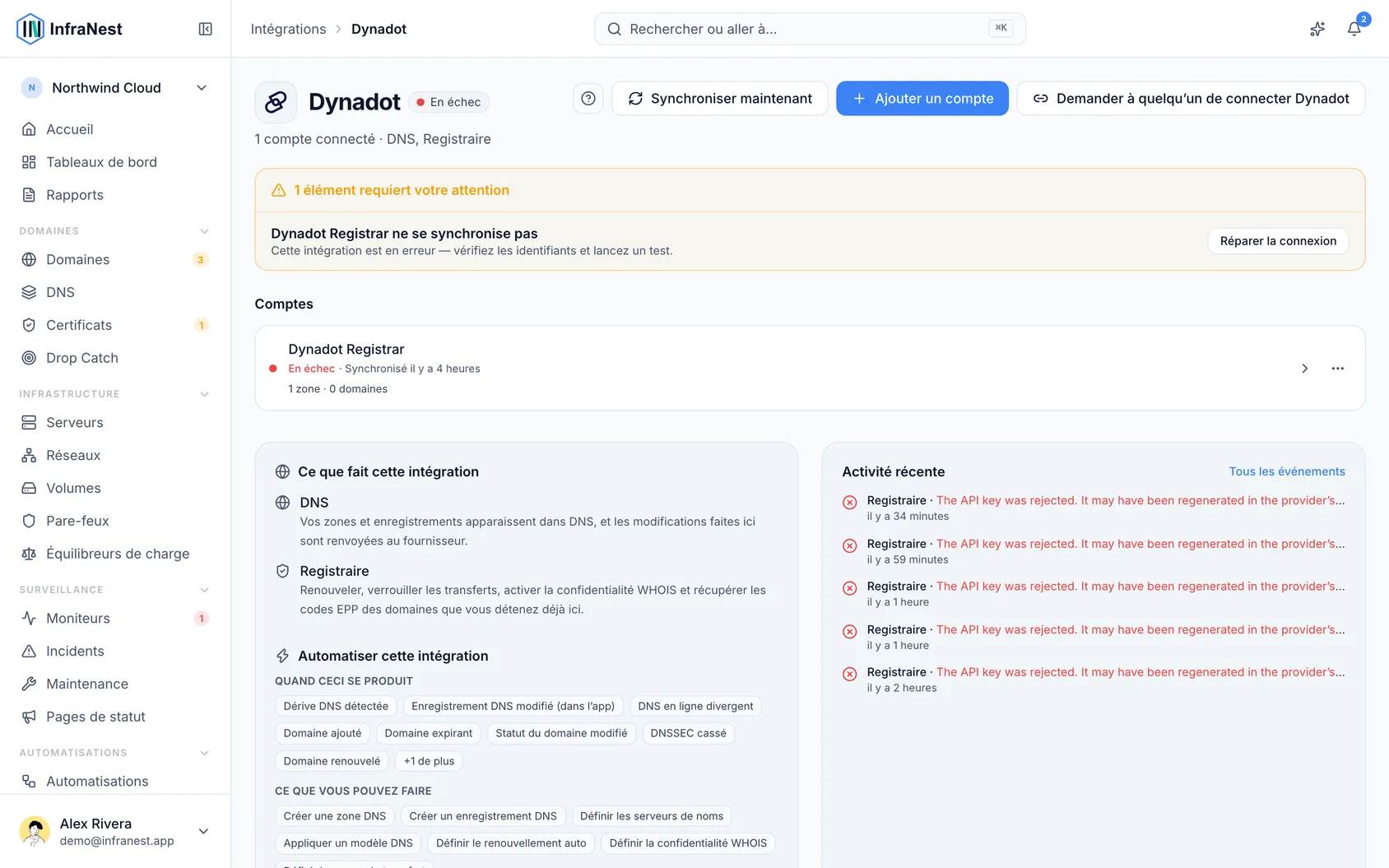
Task: Open Moniteurs page
Action: [x=115, y=618]
